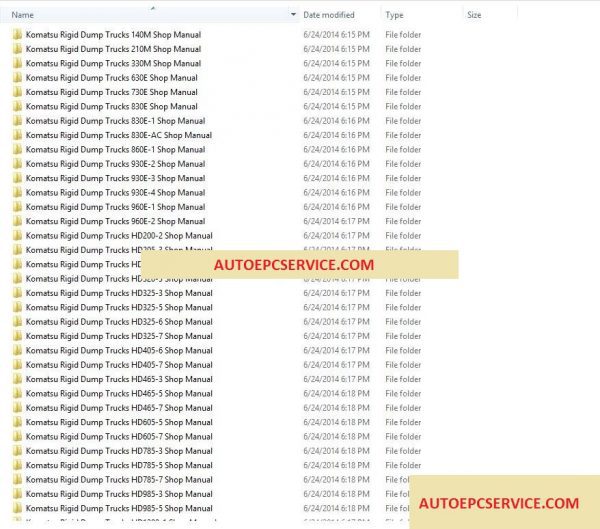Screen dimensions: 600x529
Task: Click folder icon for 730E Shop Manual
Action: click(17, 92)
